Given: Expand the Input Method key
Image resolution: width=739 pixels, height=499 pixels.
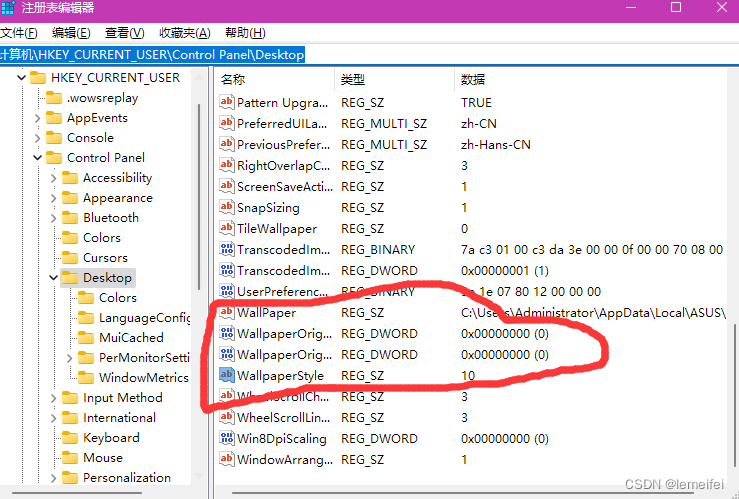Looking at the screenshot, I should point(53,398).
